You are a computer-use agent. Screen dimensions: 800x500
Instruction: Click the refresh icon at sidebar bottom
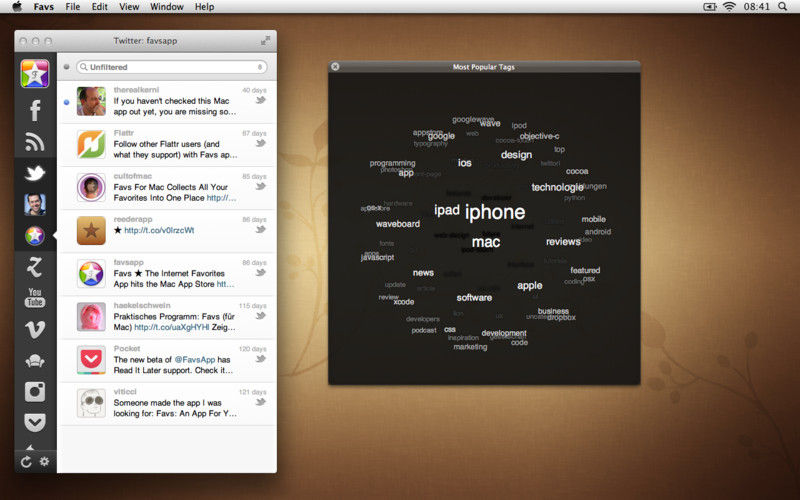26,462
